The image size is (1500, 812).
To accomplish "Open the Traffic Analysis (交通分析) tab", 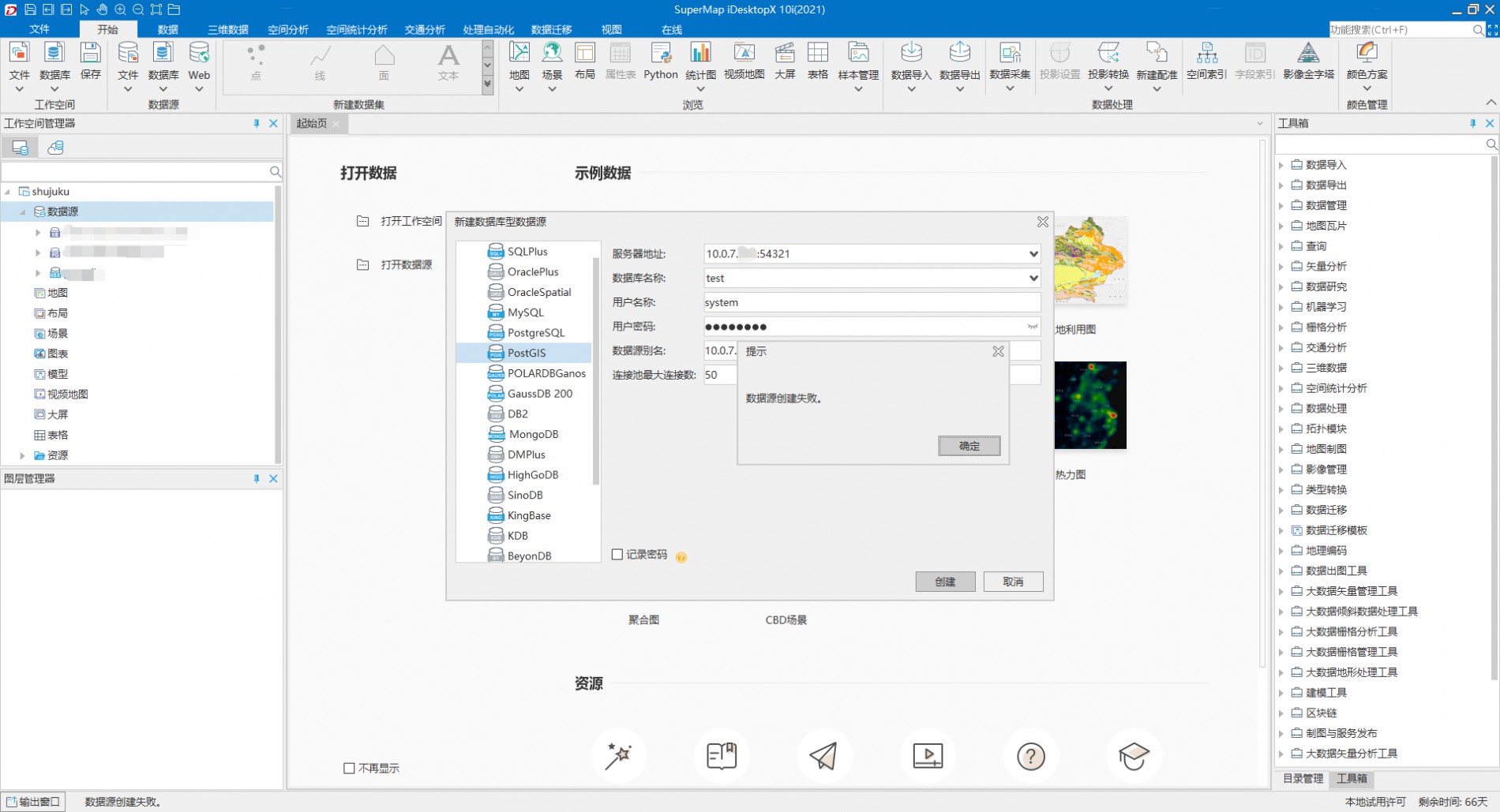I will [425, 29].
